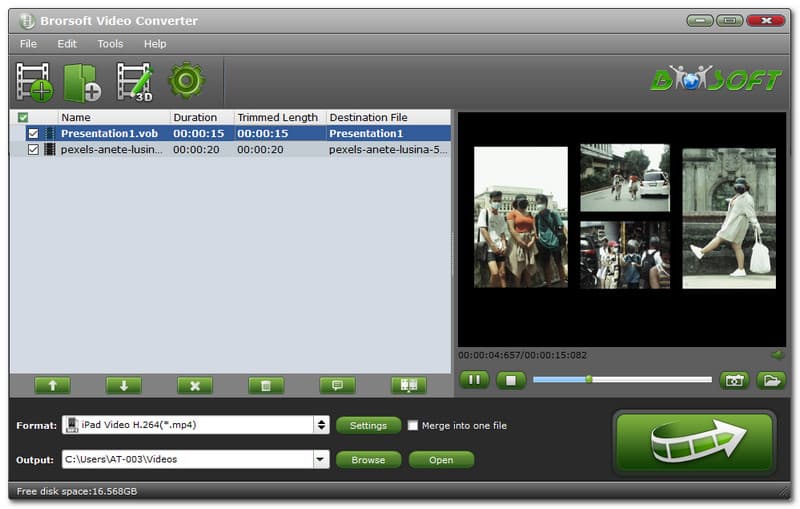Click the Settings button

368,425
